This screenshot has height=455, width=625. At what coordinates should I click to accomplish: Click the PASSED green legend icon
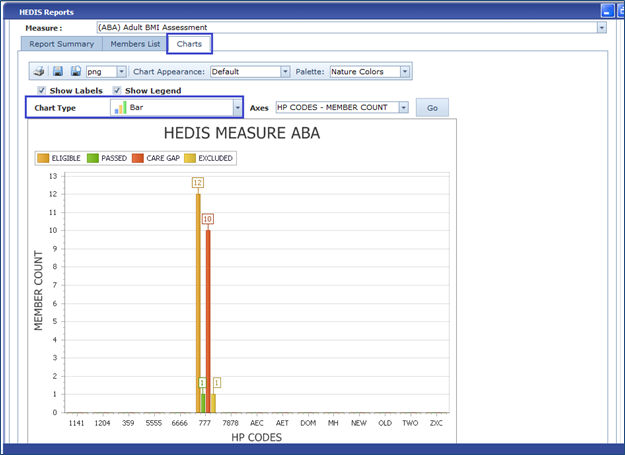[94, 158]
